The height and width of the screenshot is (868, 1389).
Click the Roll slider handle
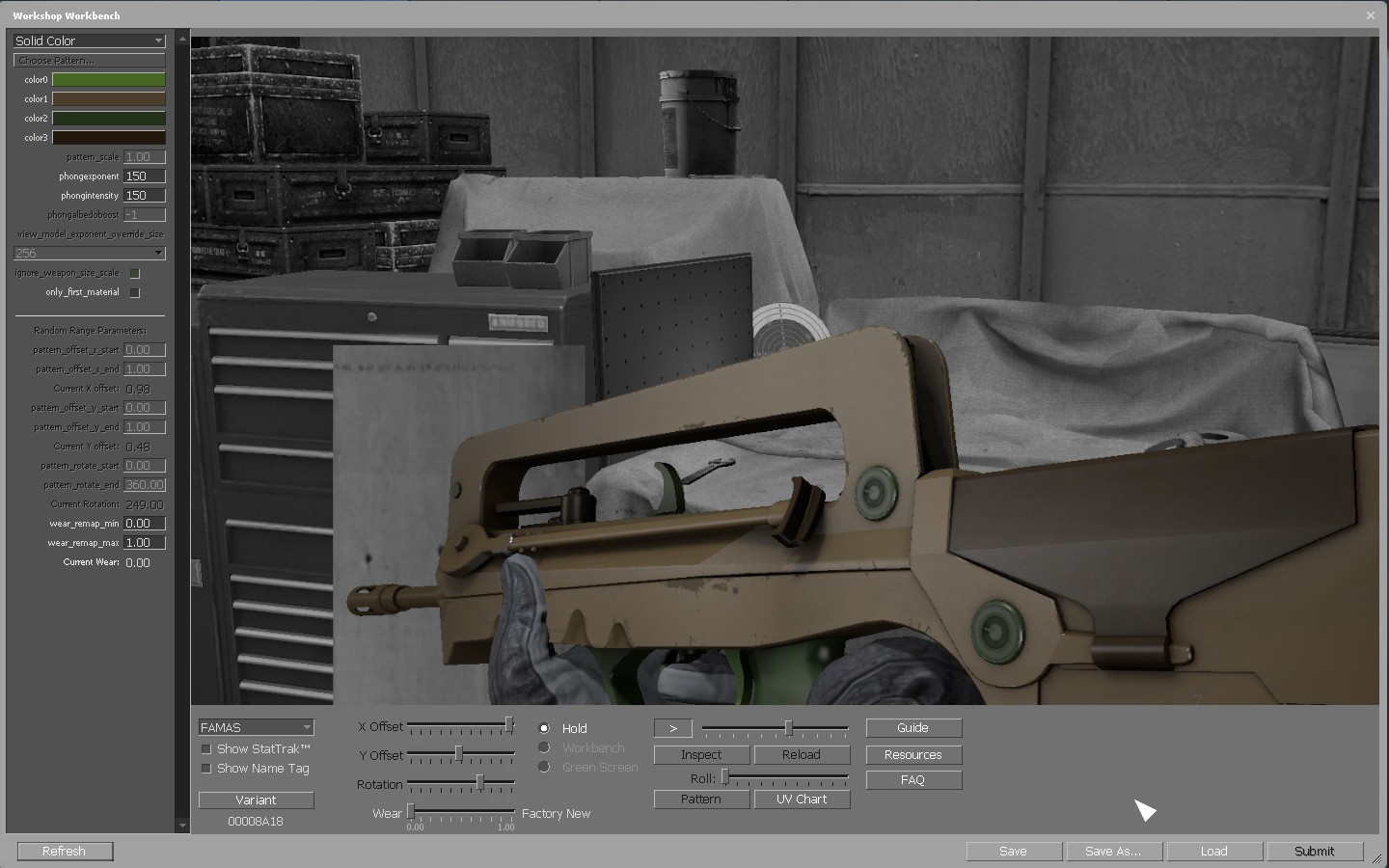pyautogui.click(x=724, y=777)
